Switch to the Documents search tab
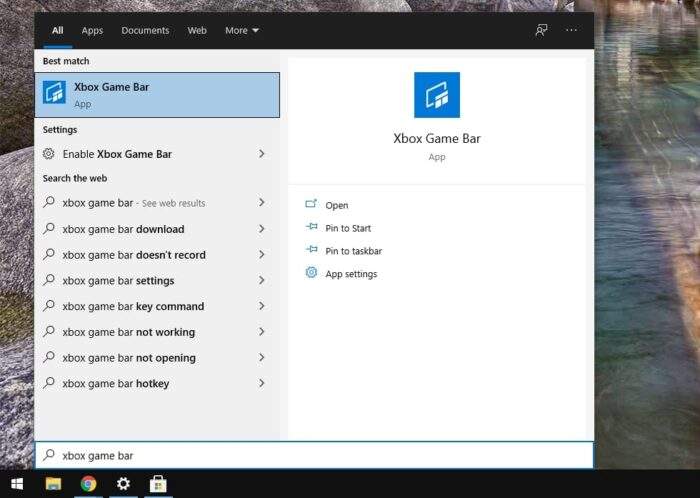Viewport: 700px width, 498px height. pos(145,30)
